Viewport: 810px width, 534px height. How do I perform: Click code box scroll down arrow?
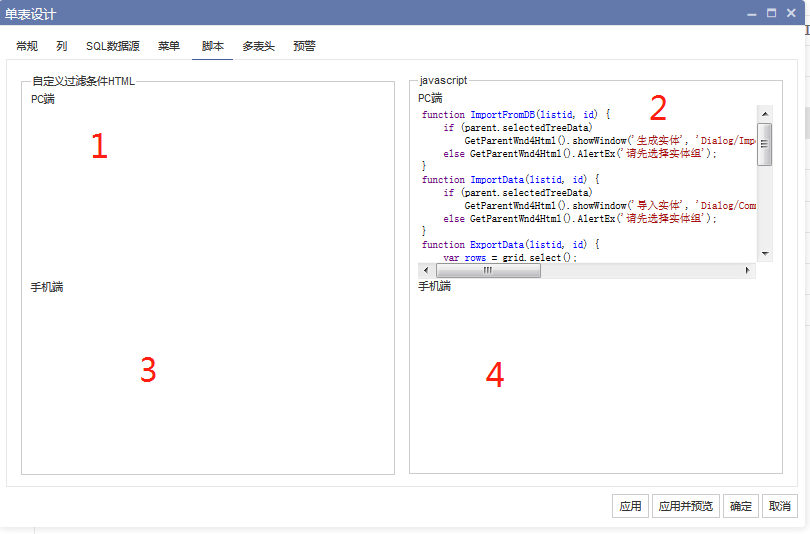click(765, 254)
